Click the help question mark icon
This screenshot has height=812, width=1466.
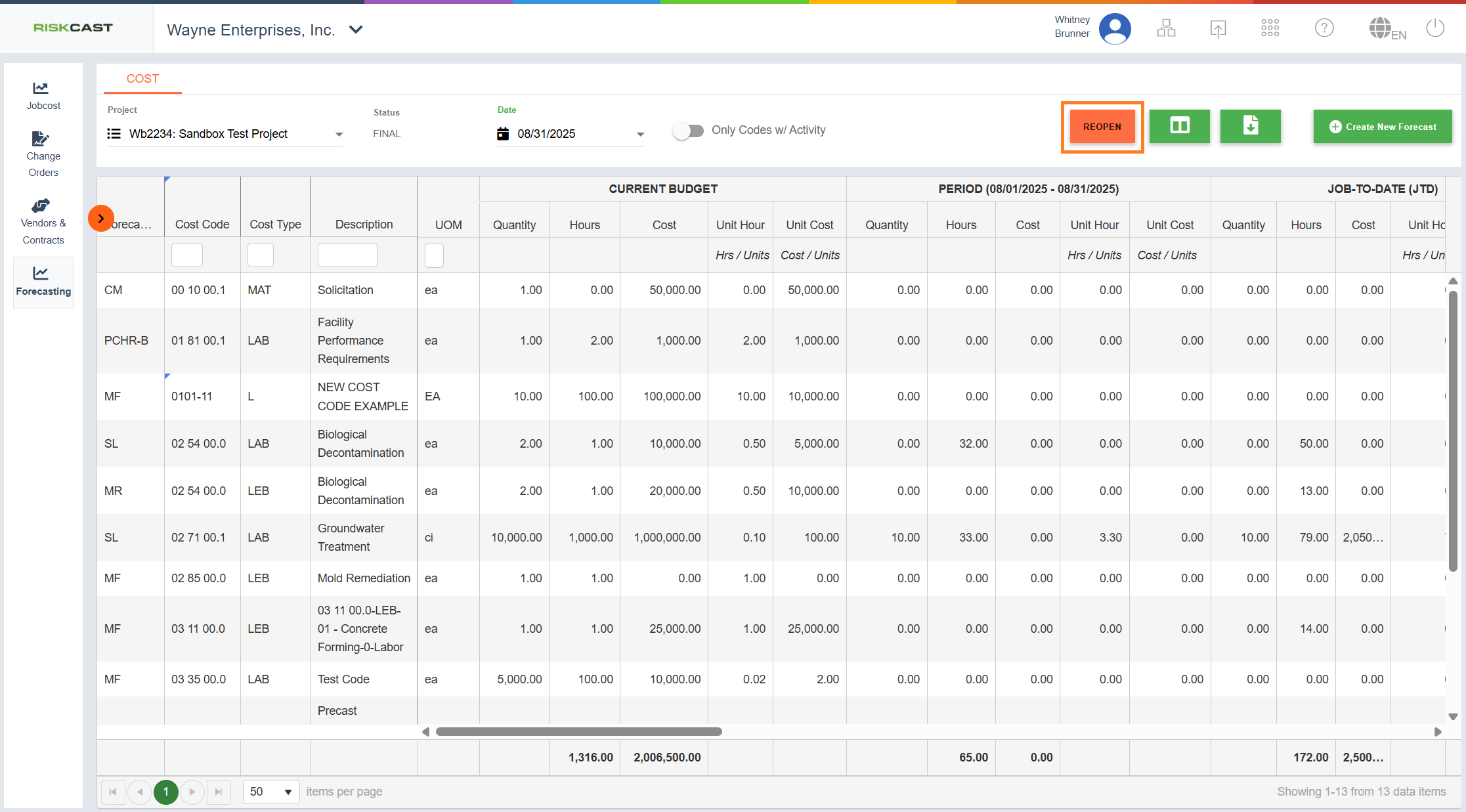[1324, 28]
